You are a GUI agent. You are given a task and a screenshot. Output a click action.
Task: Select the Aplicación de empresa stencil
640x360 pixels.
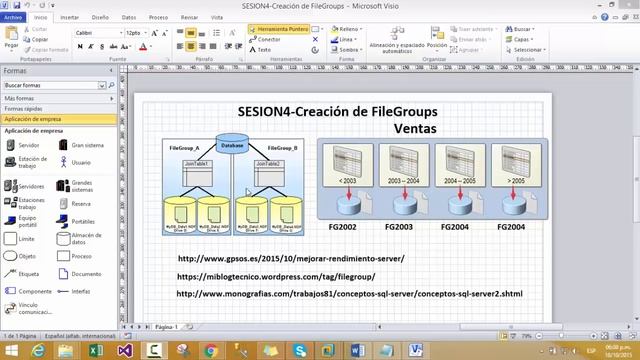click(x=58, y=119)
